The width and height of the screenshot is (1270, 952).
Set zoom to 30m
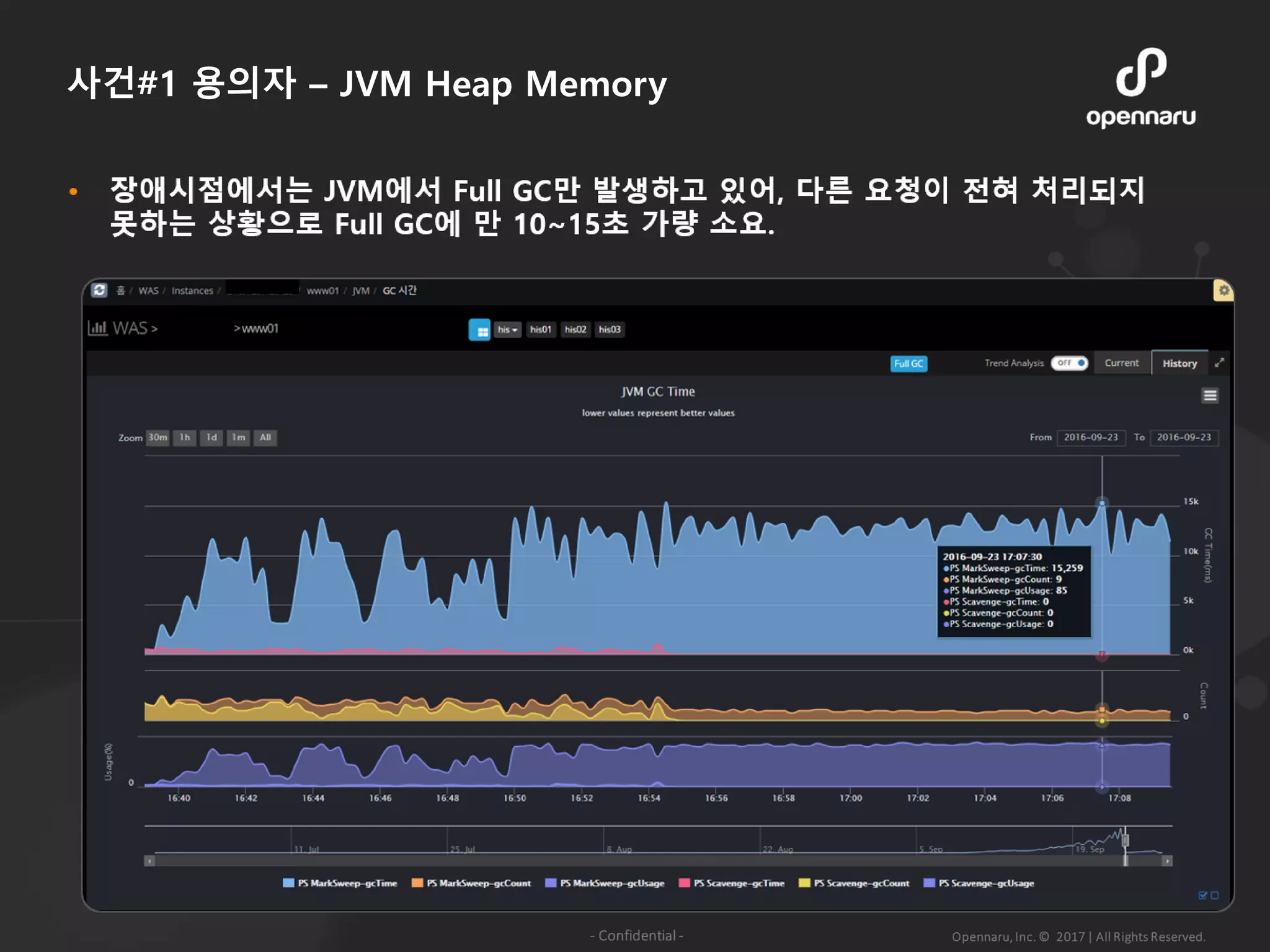pyautogui.click(x=158, y=438)
